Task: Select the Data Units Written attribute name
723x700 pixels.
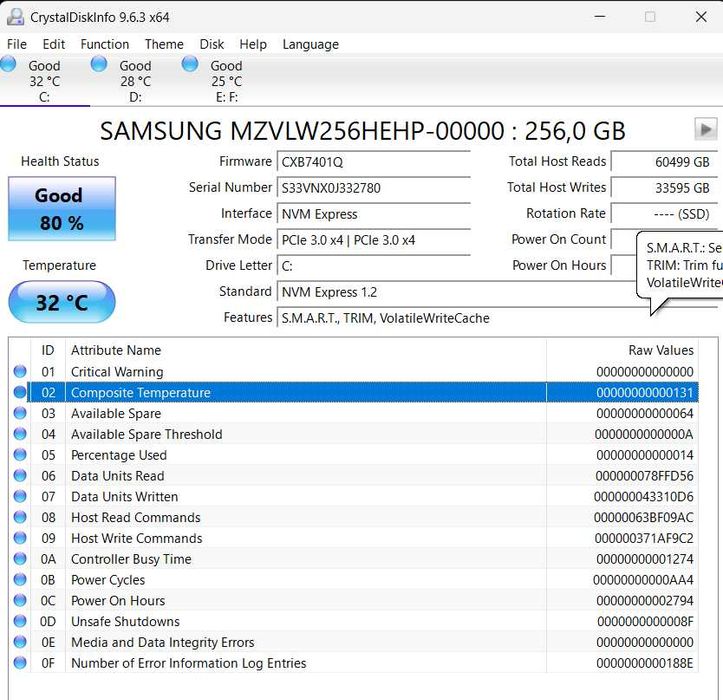Action: click(x=124, y=497)
